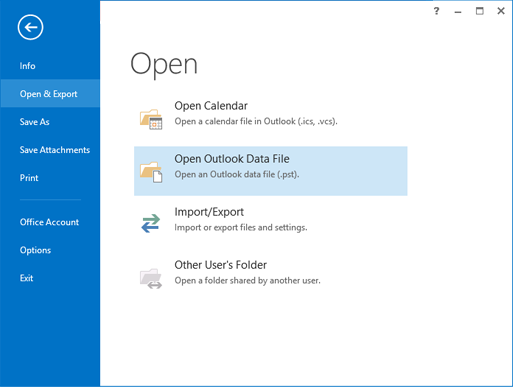Click 'Open a folder shared by another user' description

click(247, 281)
